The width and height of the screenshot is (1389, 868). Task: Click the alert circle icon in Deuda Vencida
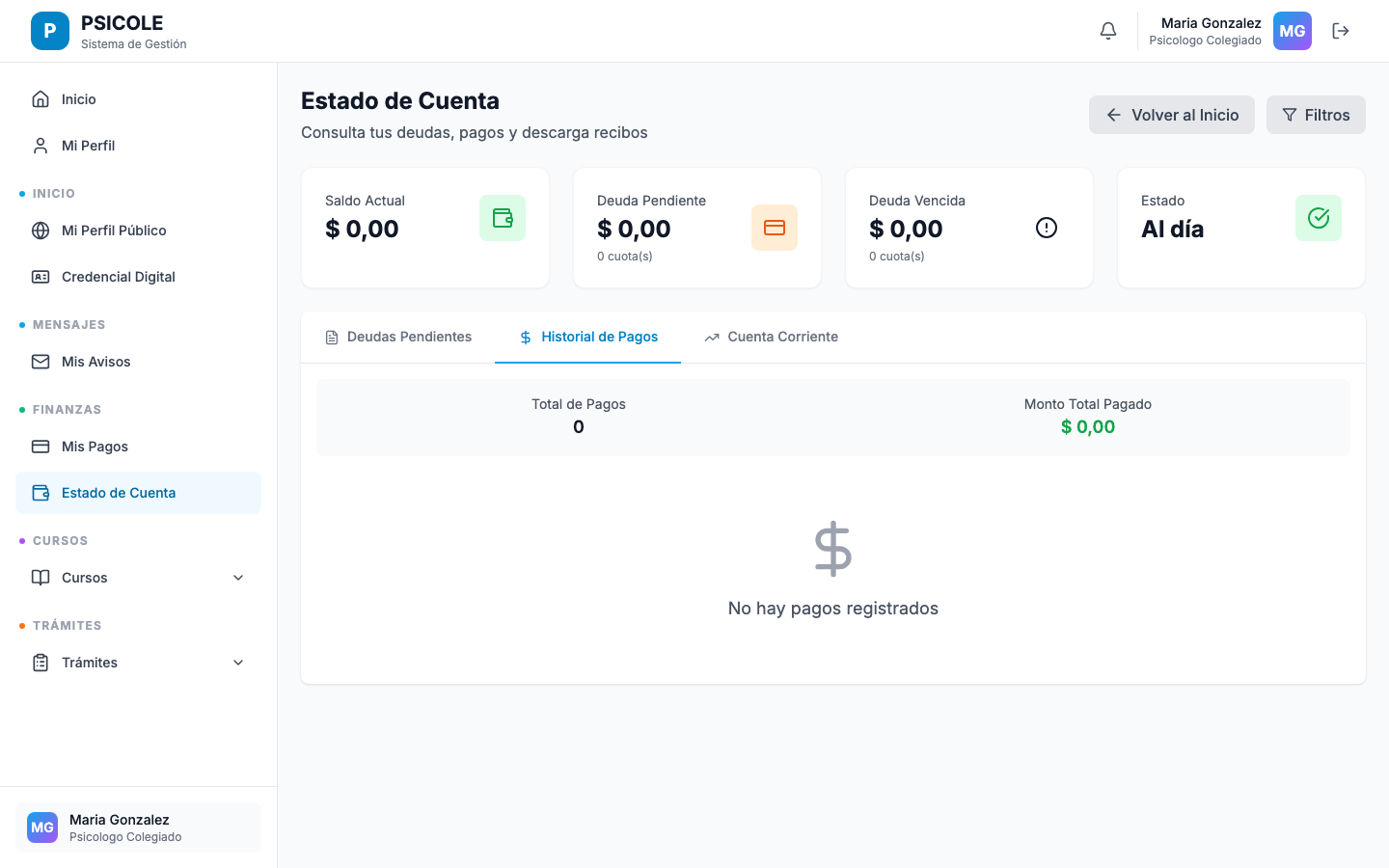tap(1047, 228)
